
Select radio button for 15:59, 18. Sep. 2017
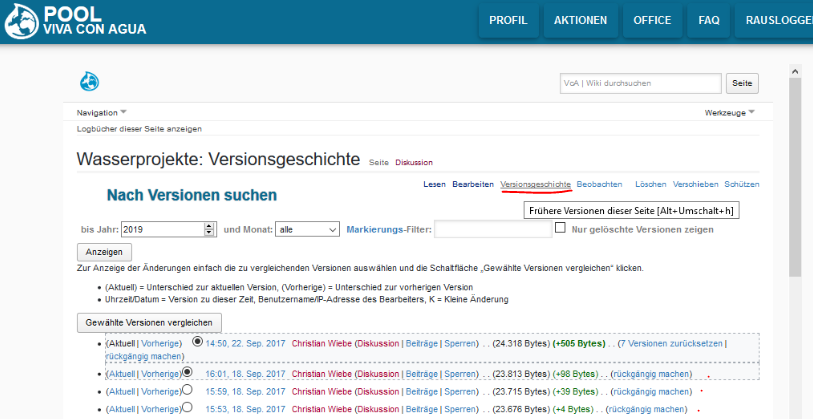coord(187,390)
